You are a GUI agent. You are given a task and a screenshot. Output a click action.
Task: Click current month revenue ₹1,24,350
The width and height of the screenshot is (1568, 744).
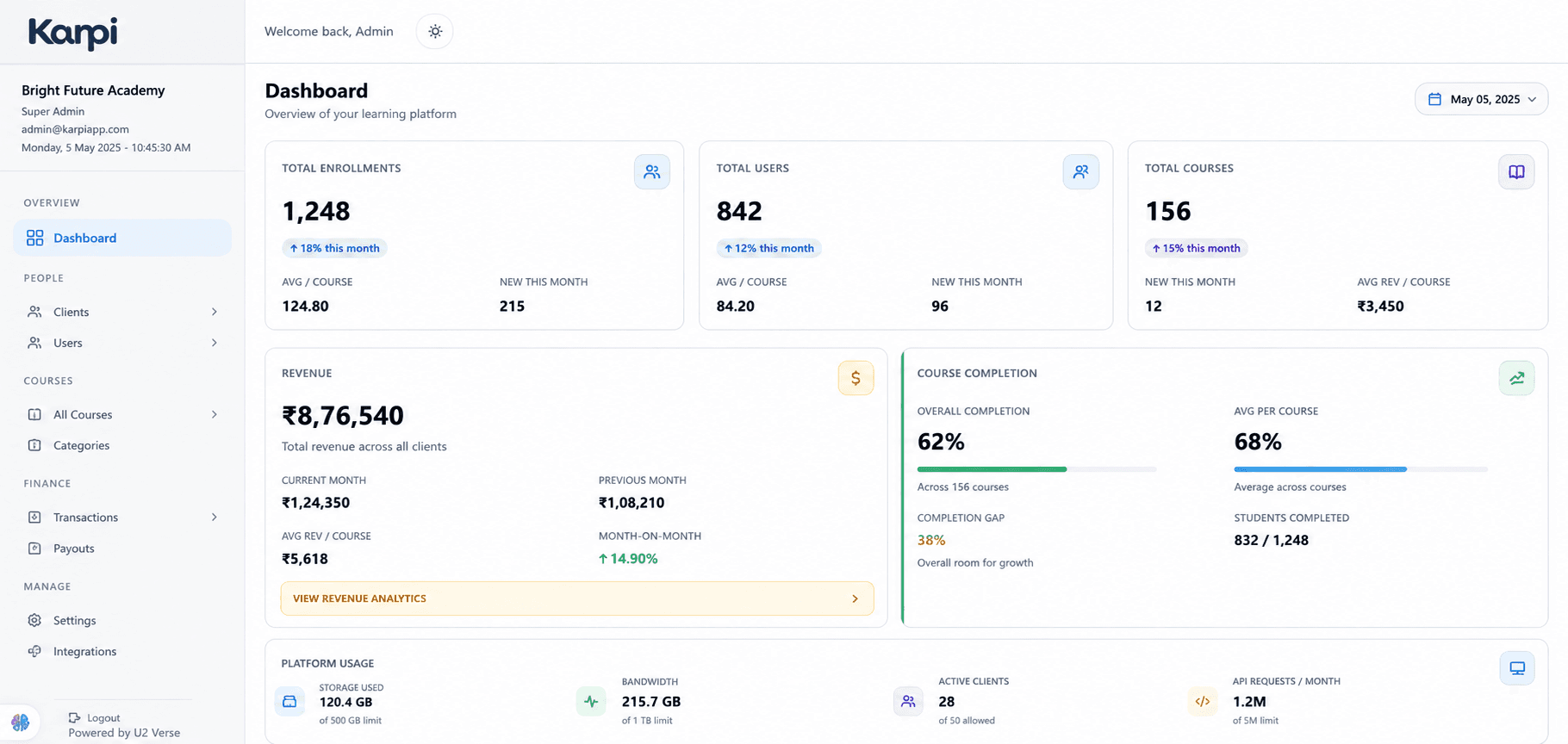(x=315, y=503)
